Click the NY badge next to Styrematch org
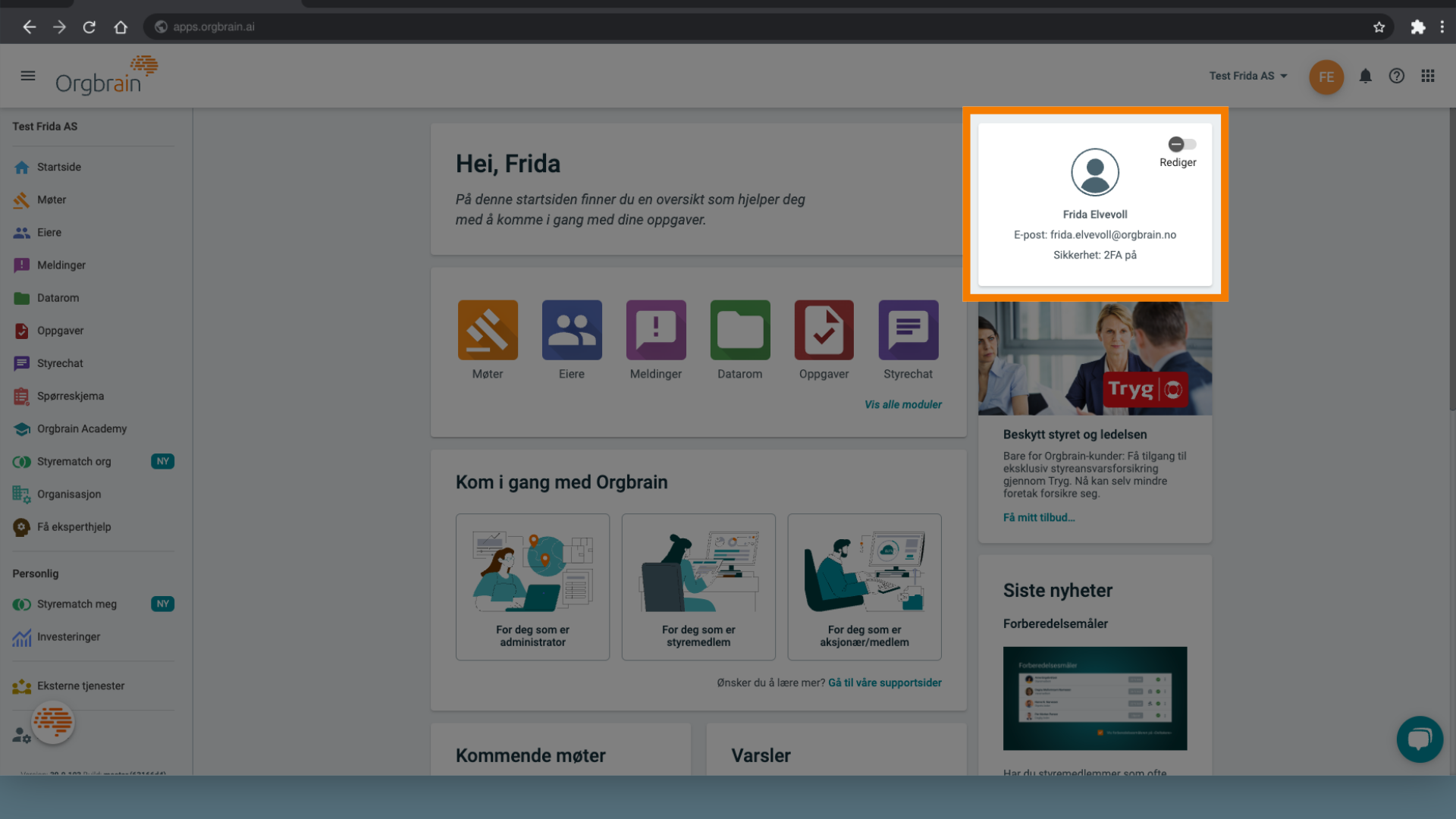 tap(162, 462)
